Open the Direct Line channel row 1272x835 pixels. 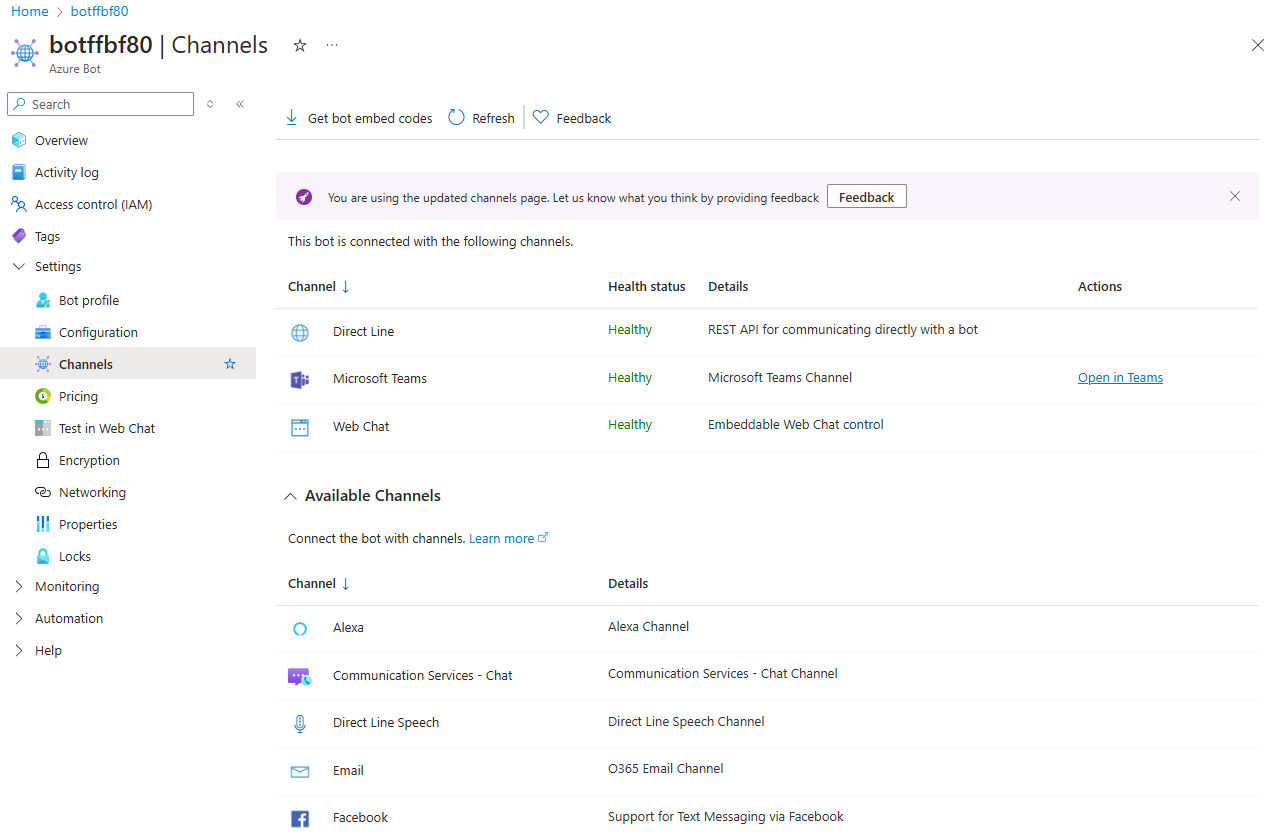click(767, 332)
